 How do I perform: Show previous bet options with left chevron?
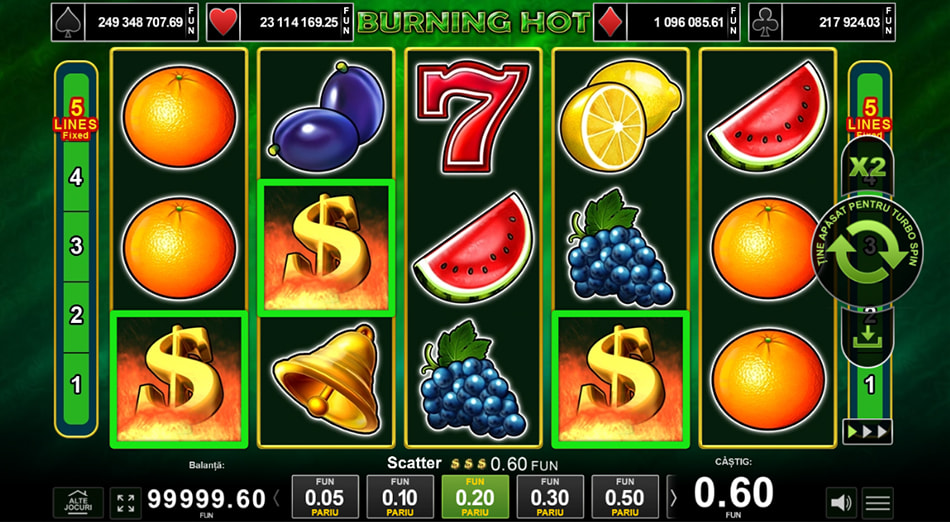(x=277, y=498)
